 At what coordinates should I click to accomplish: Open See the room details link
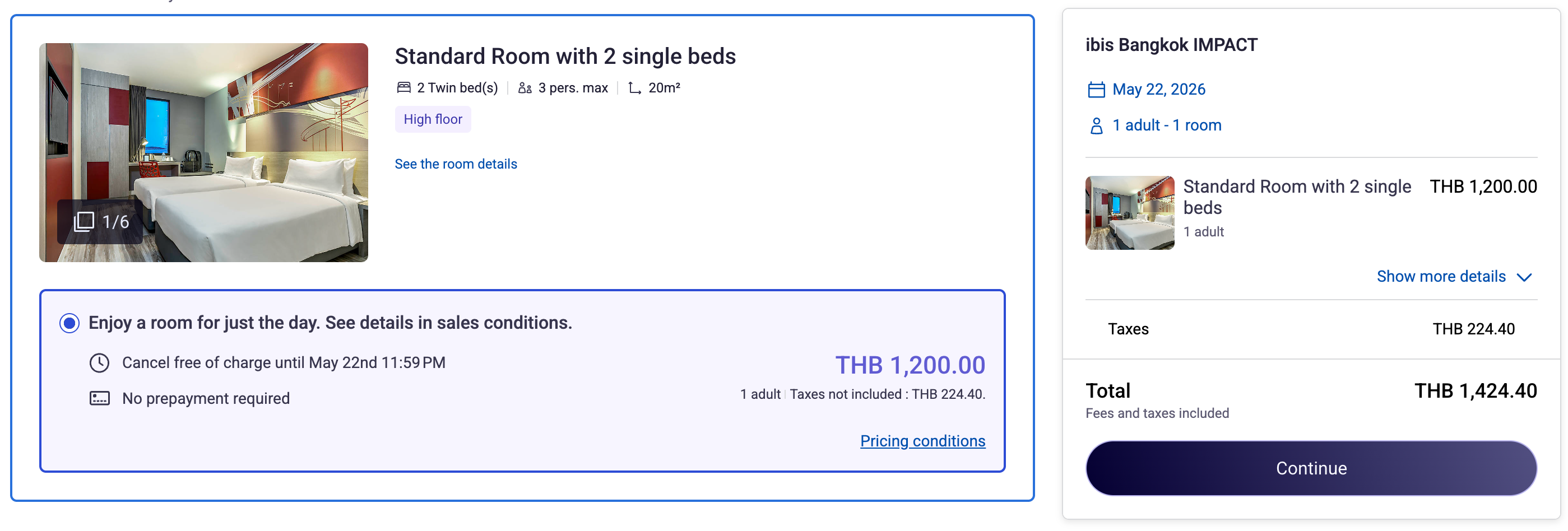(456, 164)
